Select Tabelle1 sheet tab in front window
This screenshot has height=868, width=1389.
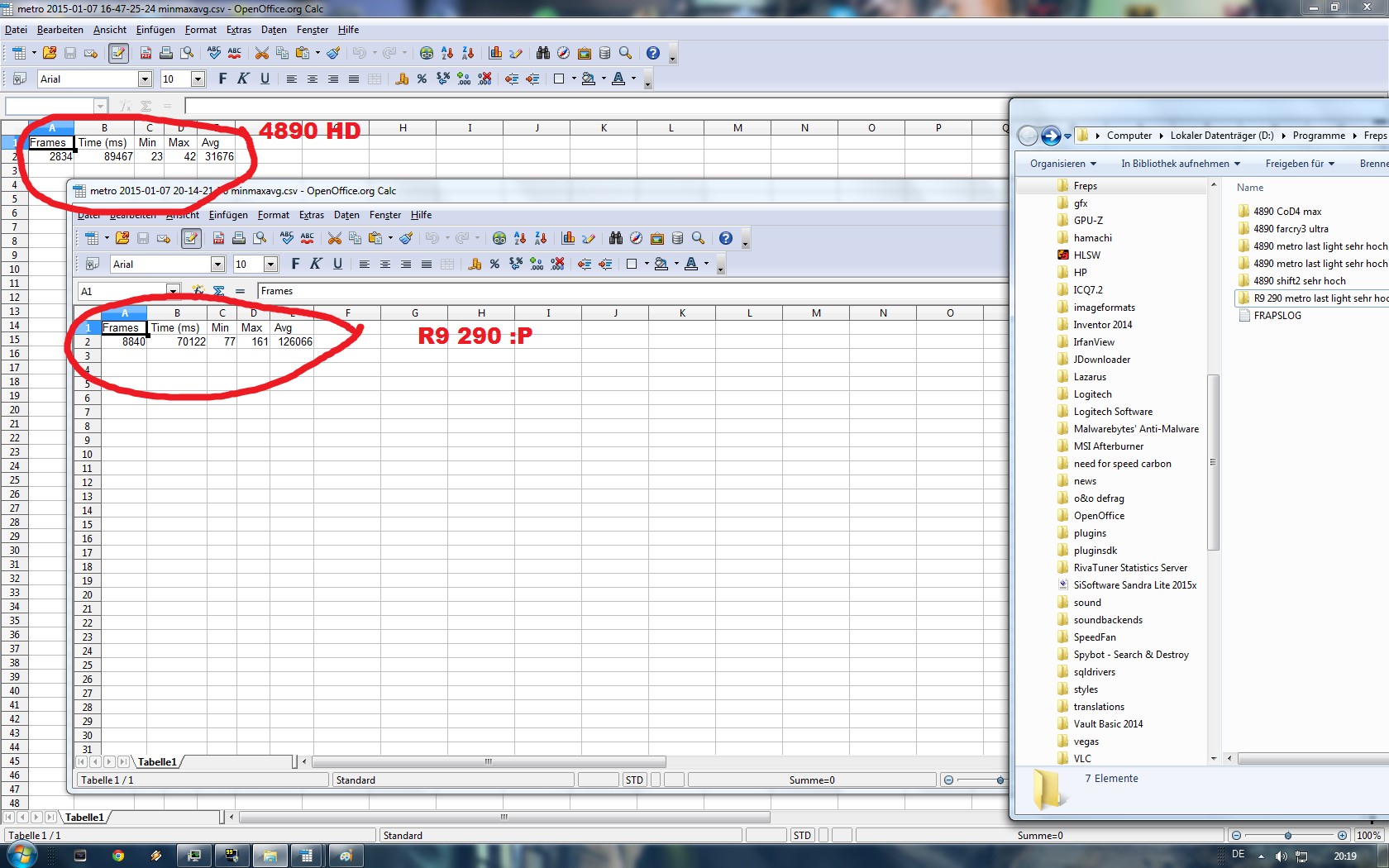[157, 762]
